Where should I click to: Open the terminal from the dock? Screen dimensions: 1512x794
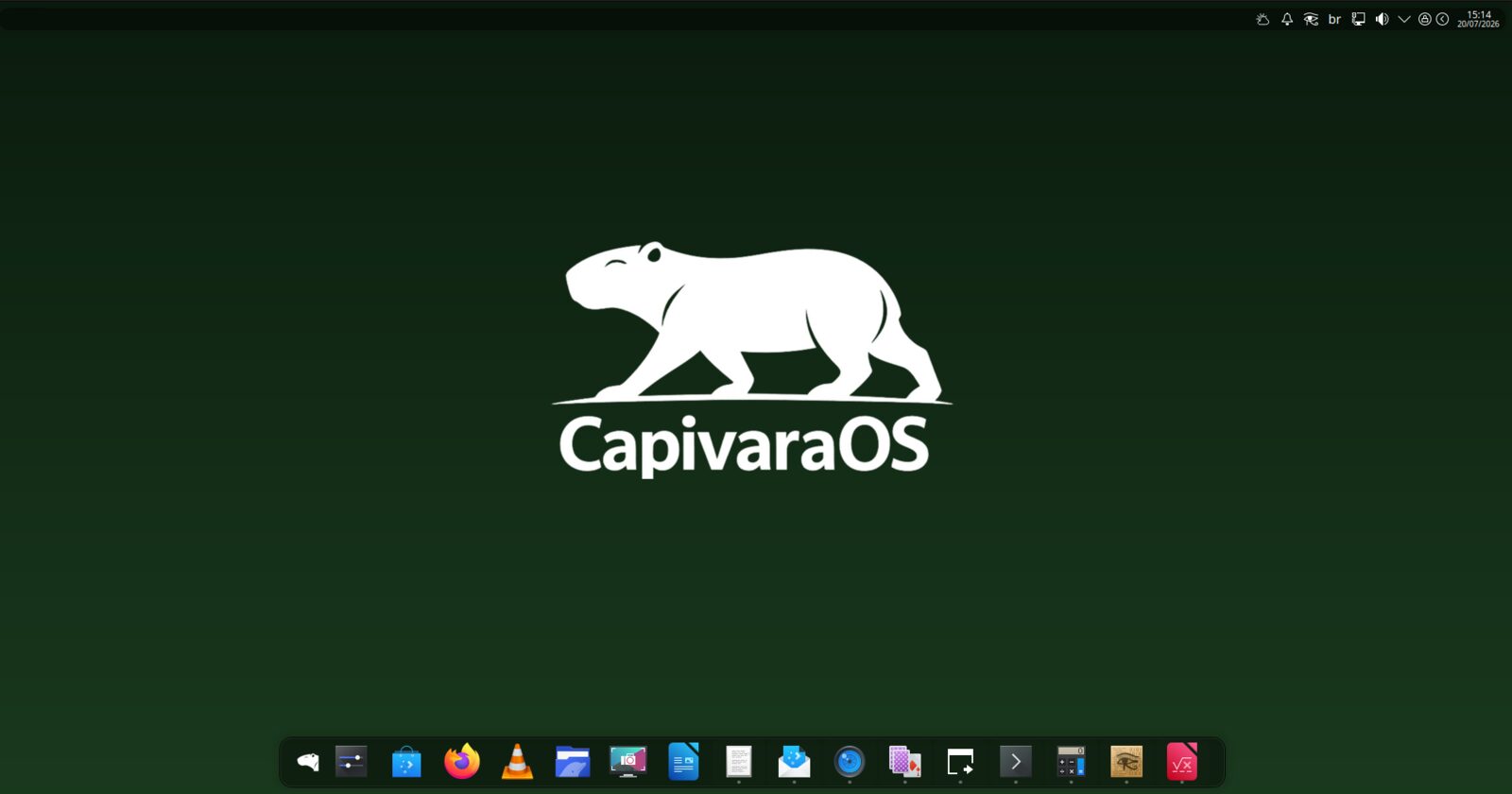coord(1016,762)
